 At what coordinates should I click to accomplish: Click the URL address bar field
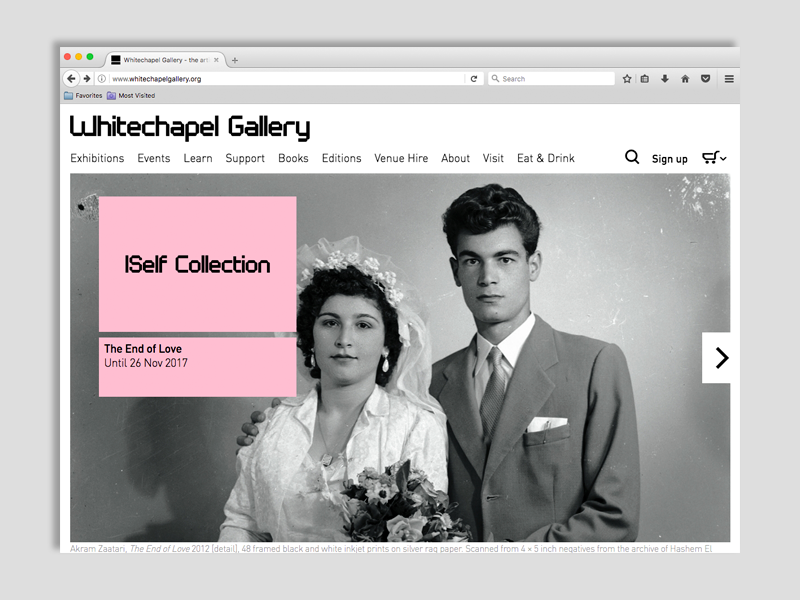click(x=288, y=79)
